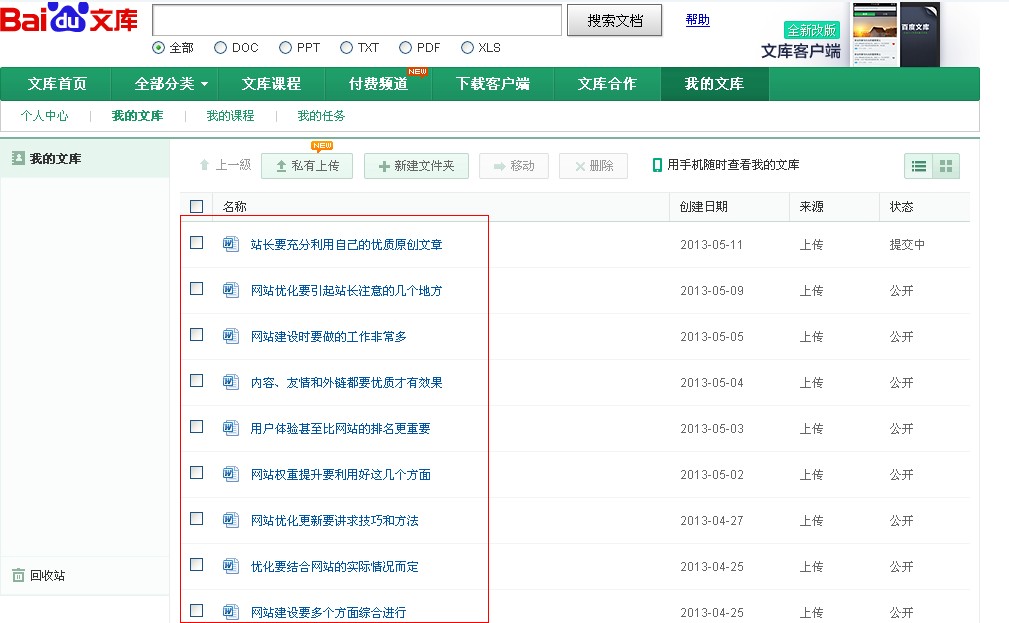Click the 搜索文档 search button
This screenshot has height=623, width=1009.
click(614, 21)
